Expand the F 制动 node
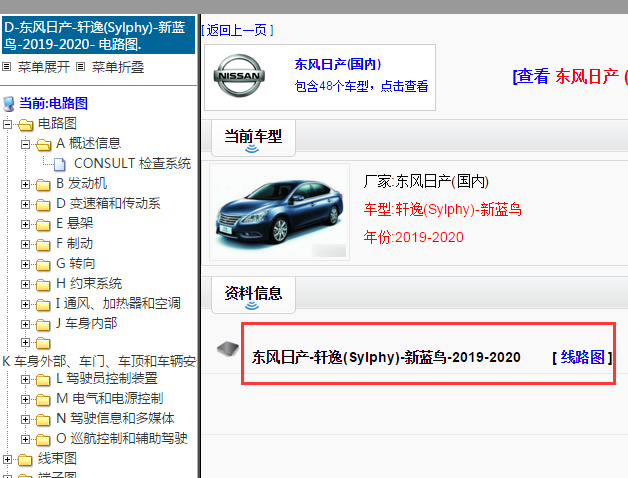This screenshot has height=478, width=628. 25,244
